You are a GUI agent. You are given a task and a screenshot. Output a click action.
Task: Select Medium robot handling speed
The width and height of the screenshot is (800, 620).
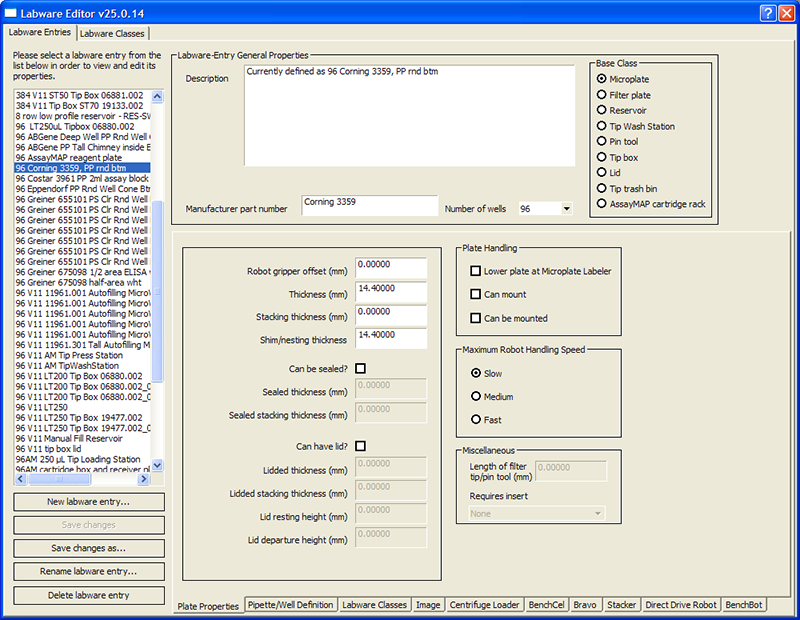tap(476, 396)
